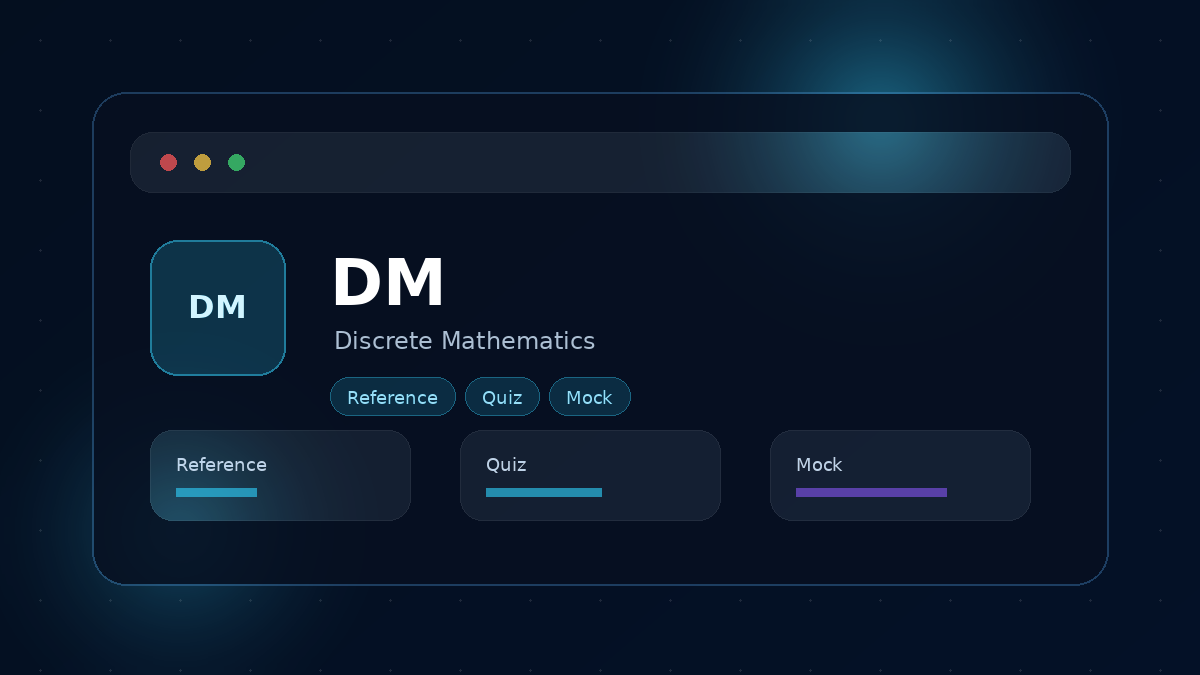The height and width of the screenshot is (675, 1200).
Task: Click the purple Mock progress bar
Action: (x=871, y=492)
